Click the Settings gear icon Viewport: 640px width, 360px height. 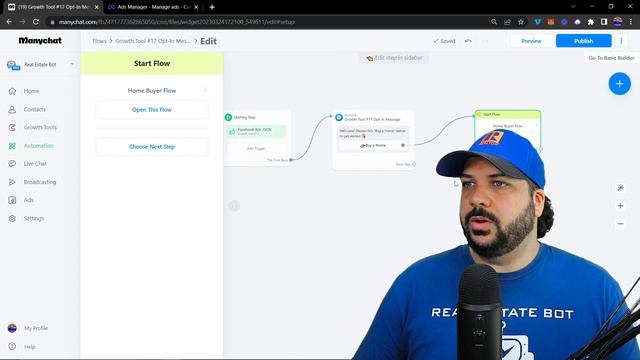12,218
